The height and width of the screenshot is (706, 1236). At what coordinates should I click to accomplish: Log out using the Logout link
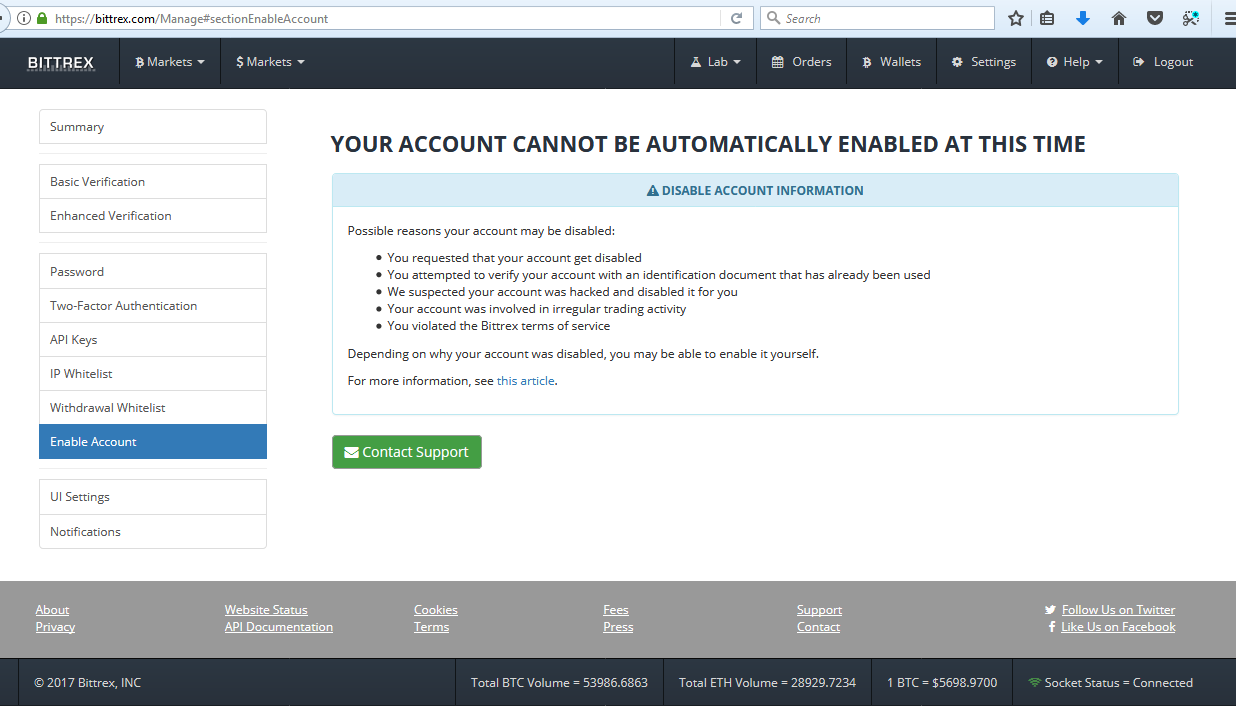click(x=1163, y=62)
